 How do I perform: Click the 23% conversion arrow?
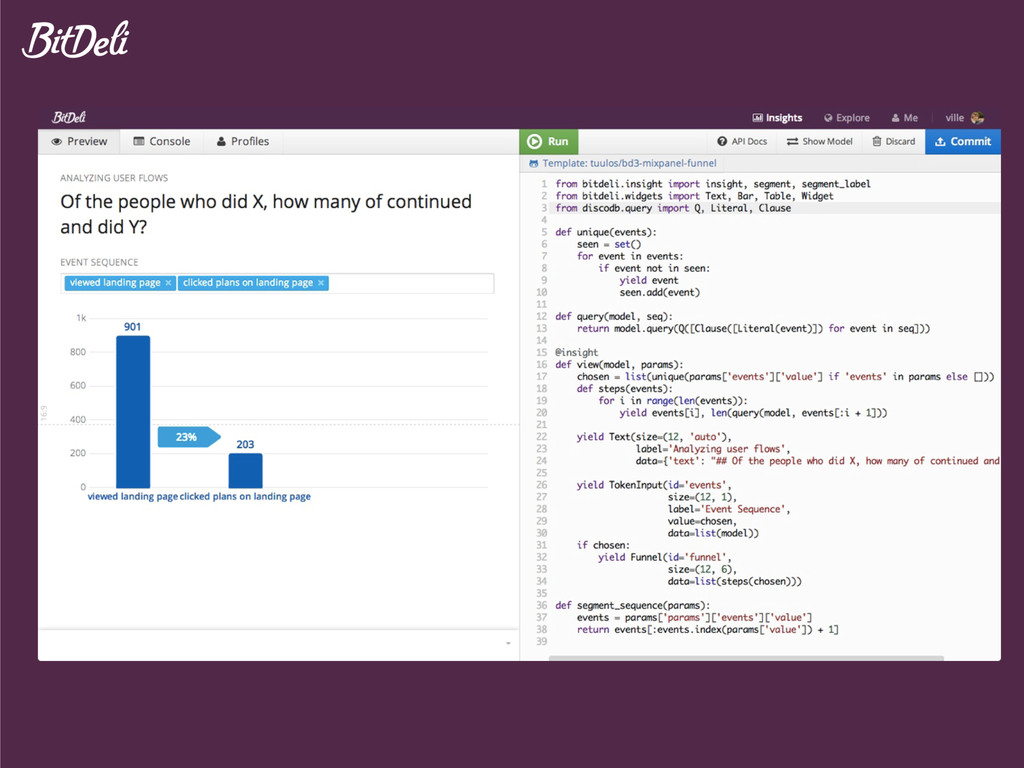pos(189,437)
